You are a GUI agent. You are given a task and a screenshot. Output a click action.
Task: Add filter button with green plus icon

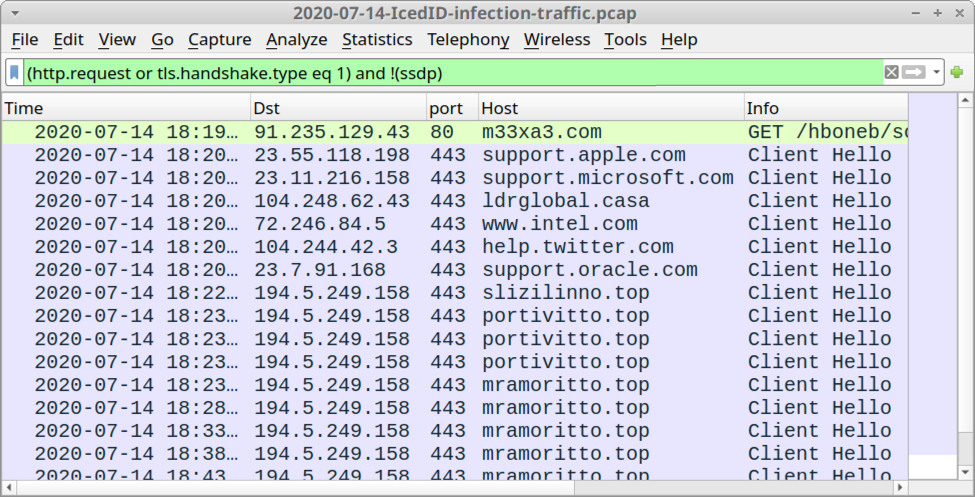tap(957, 73)
